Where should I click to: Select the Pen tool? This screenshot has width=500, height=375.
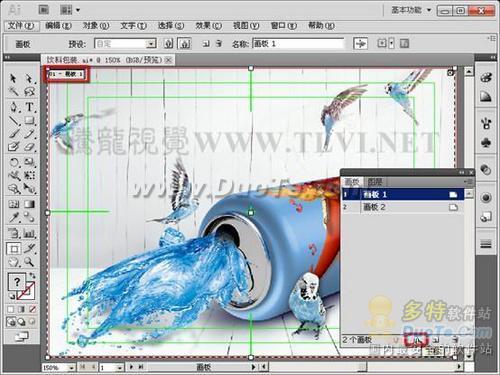(14, 107)
